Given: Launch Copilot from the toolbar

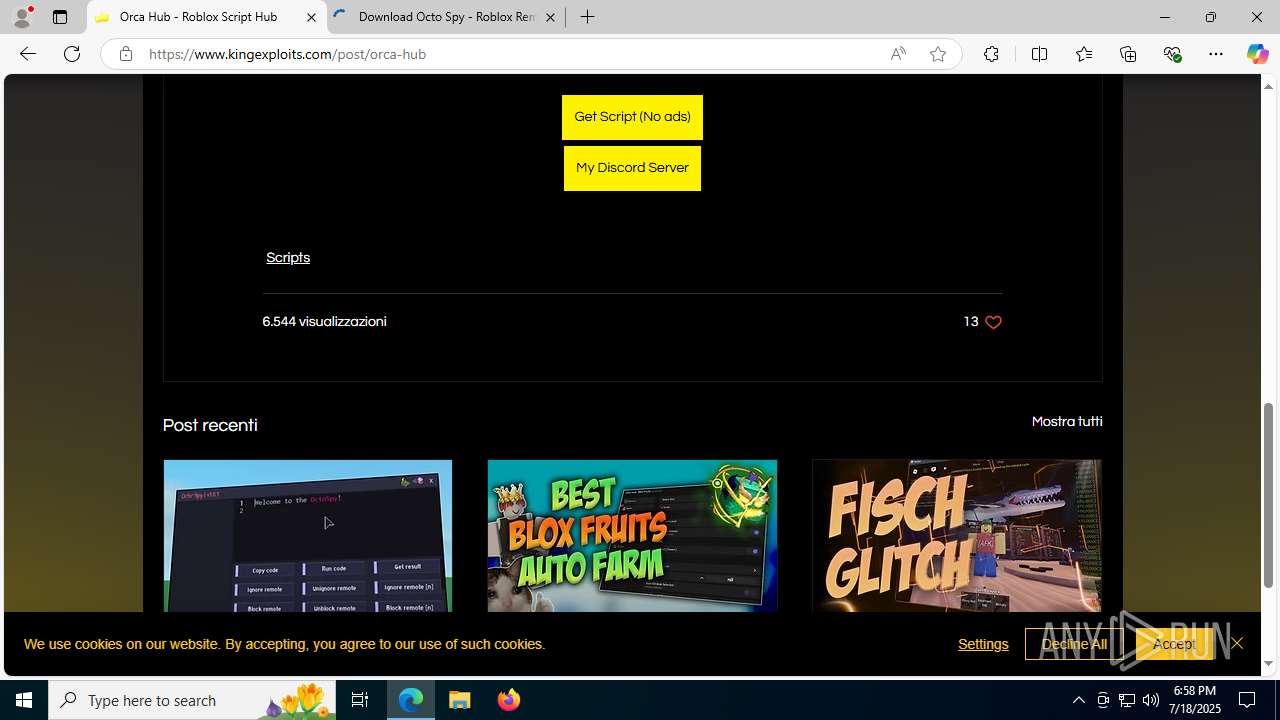Looking at the screenshot, I should click(1257, 54).
